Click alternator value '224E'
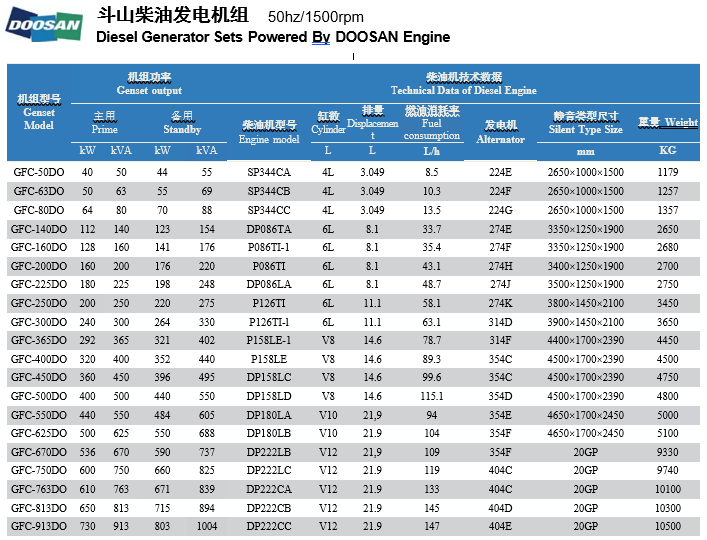This screenshot has height=540, width=707. point(500,172)
